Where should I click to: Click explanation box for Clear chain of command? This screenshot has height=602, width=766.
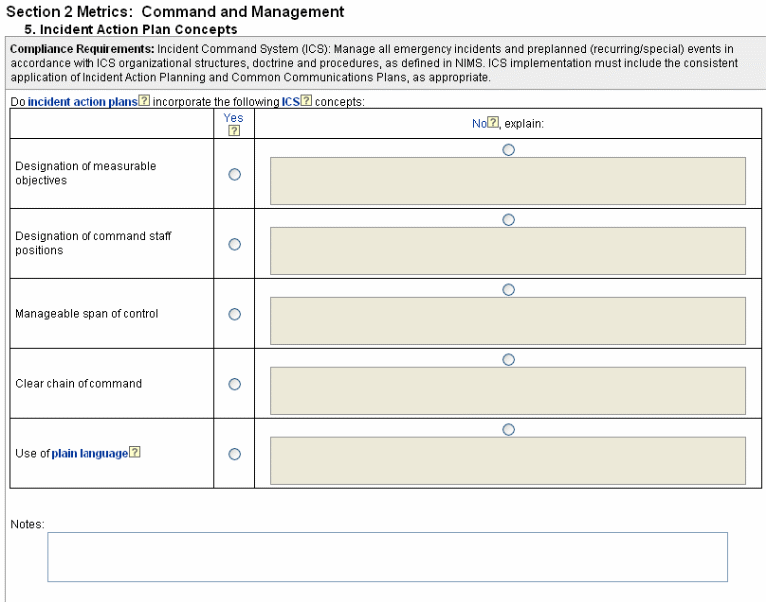(x=508, y=391)
